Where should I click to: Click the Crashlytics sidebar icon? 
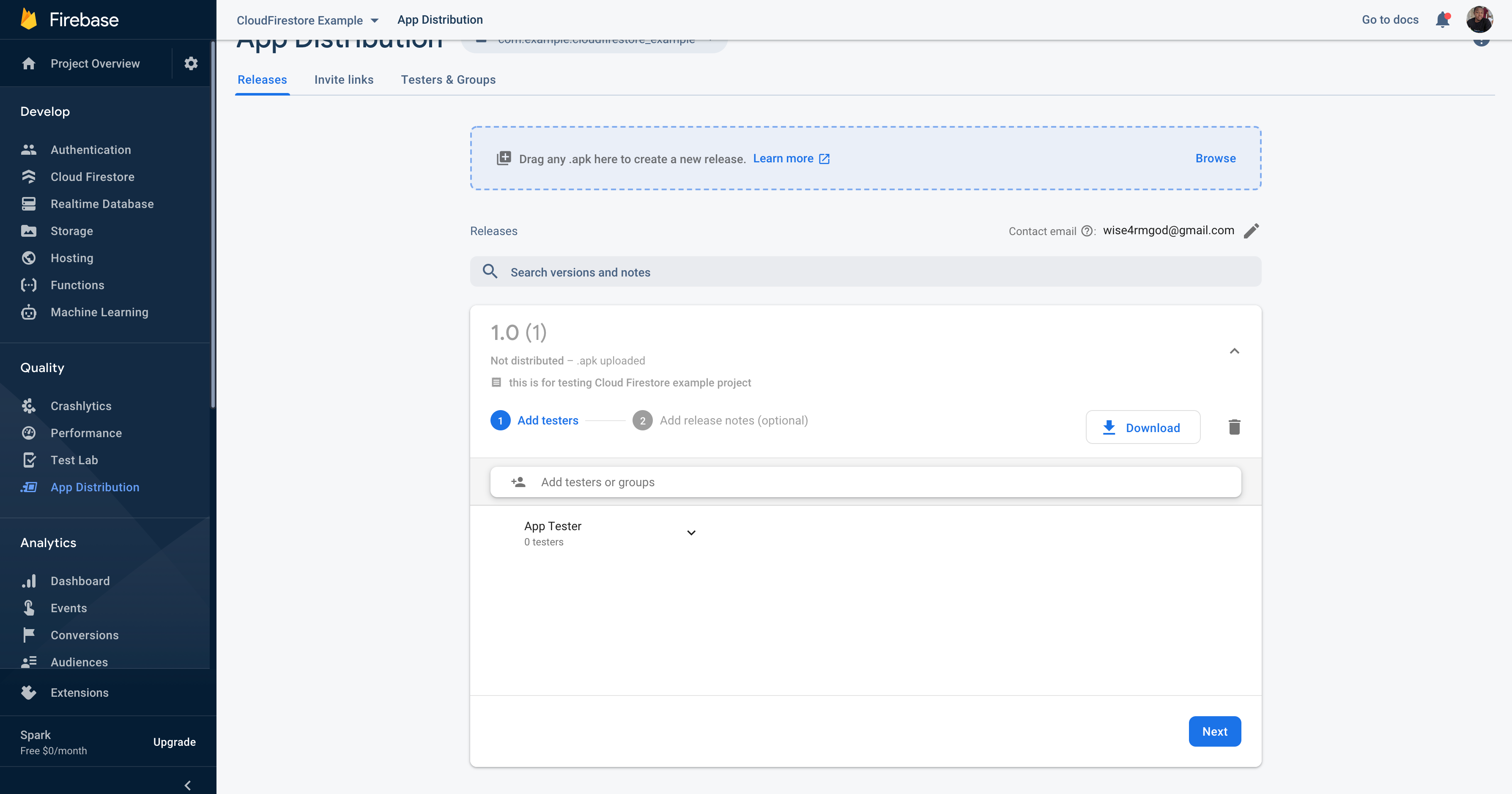[x=29, y=406]
